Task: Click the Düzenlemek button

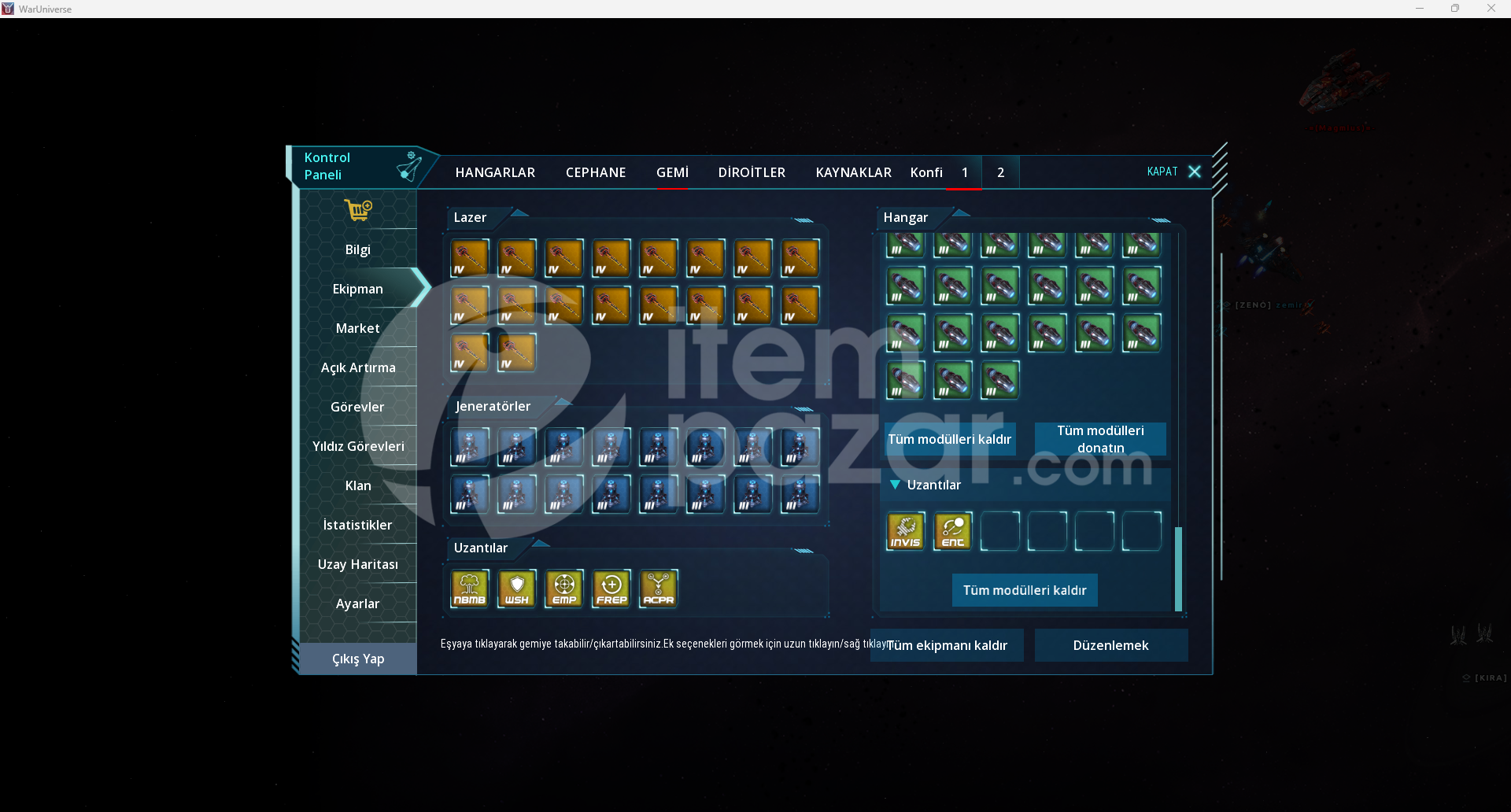Action: coord(1111,645)
